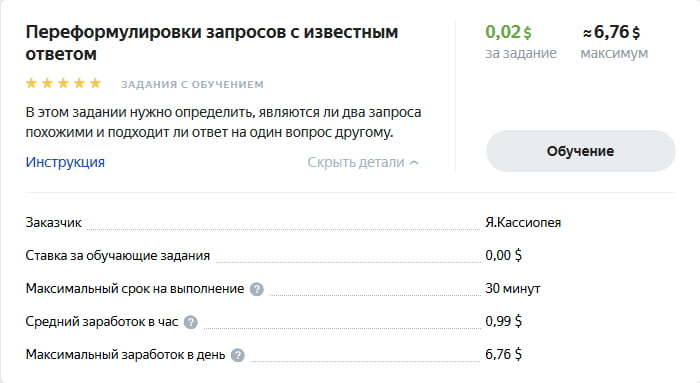Screen dimensions: 700x383
Task: Click the ≈6,76 $ maximum earnings value
Action: [x=611, y=32]
